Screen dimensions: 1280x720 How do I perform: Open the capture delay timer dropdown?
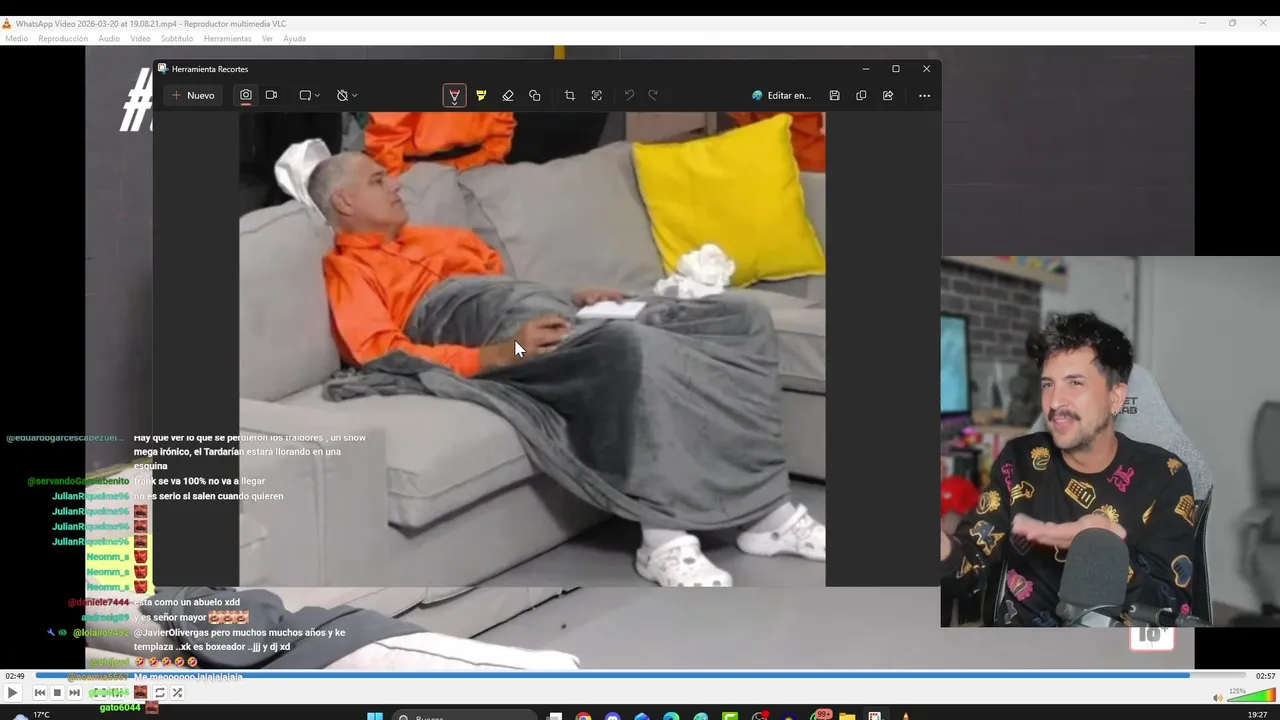coord(347,95)
